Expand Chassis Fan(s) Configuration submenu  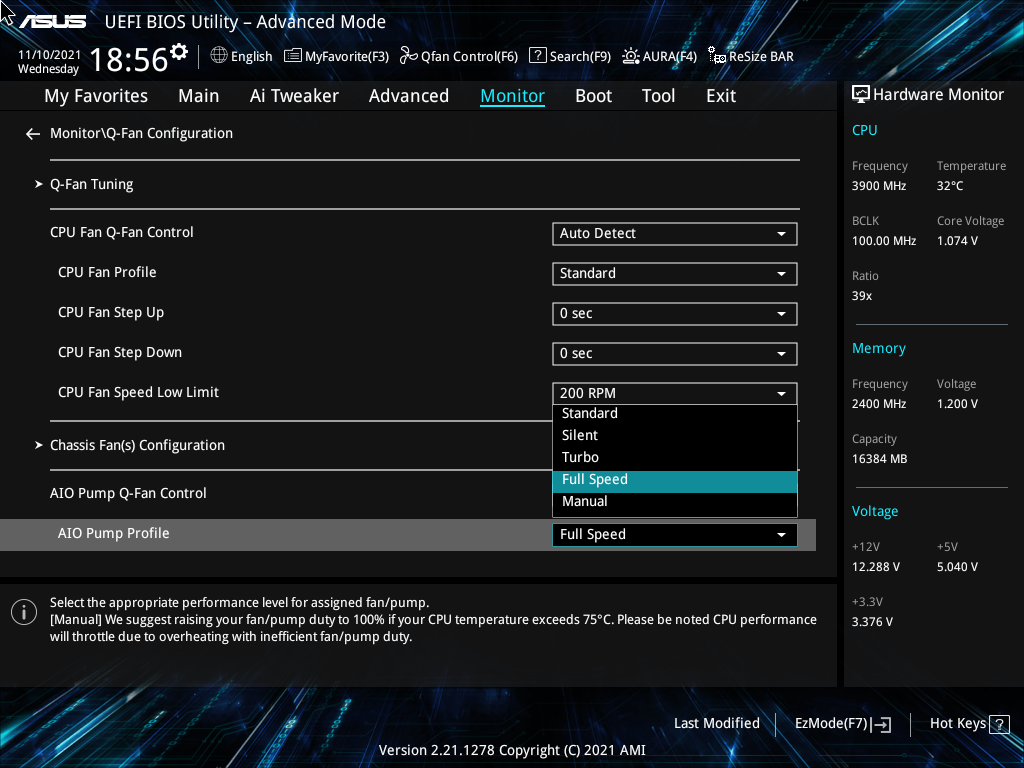click(x=137, y=445)
